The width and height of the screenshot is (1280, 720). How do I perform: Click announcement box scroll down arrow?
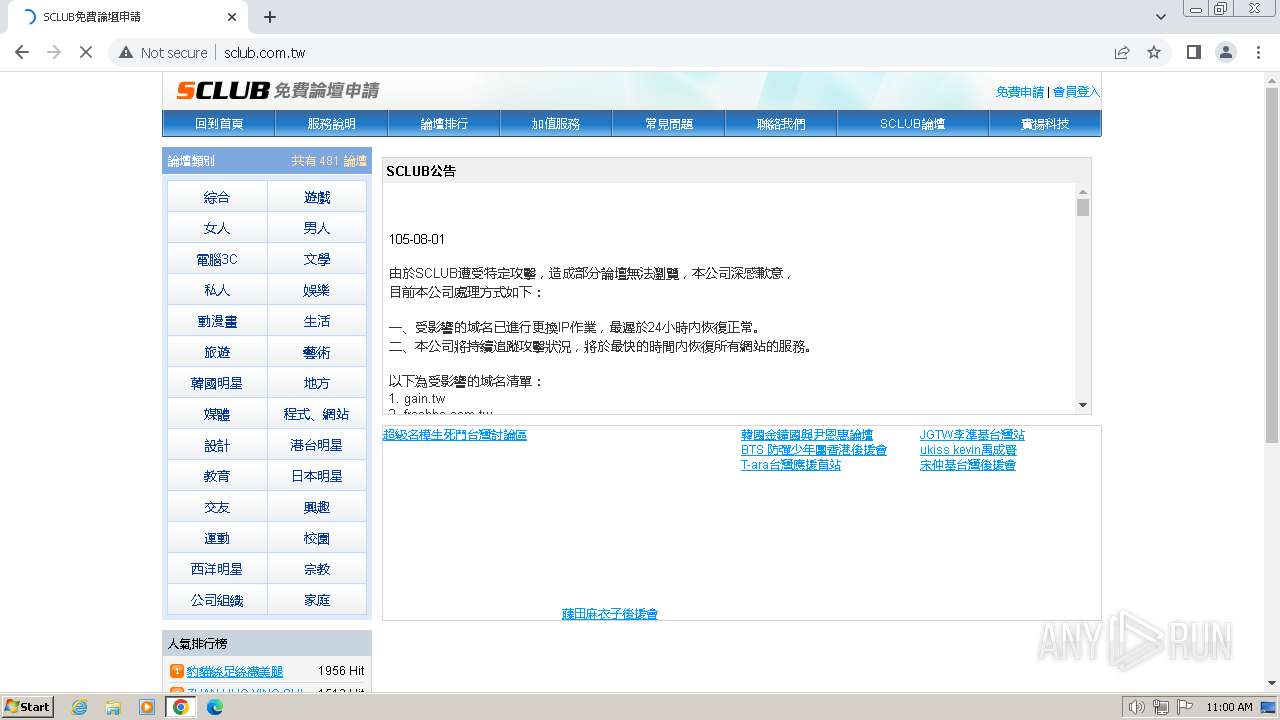[x=1083, y=405]
